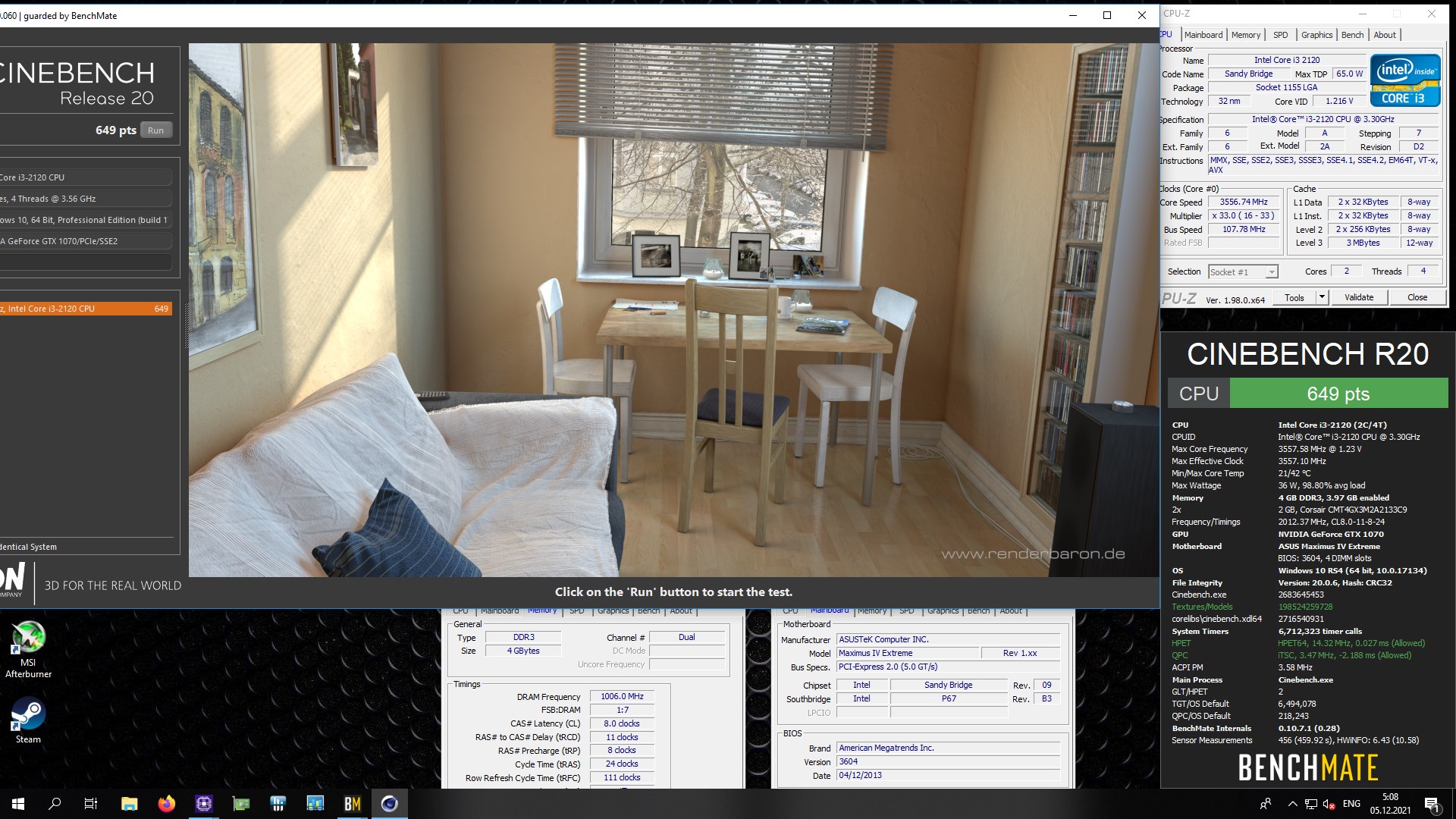Screen dimensions: 1456x819
Task: Open the blue bars taskbar icon
Action: [278, 804]
